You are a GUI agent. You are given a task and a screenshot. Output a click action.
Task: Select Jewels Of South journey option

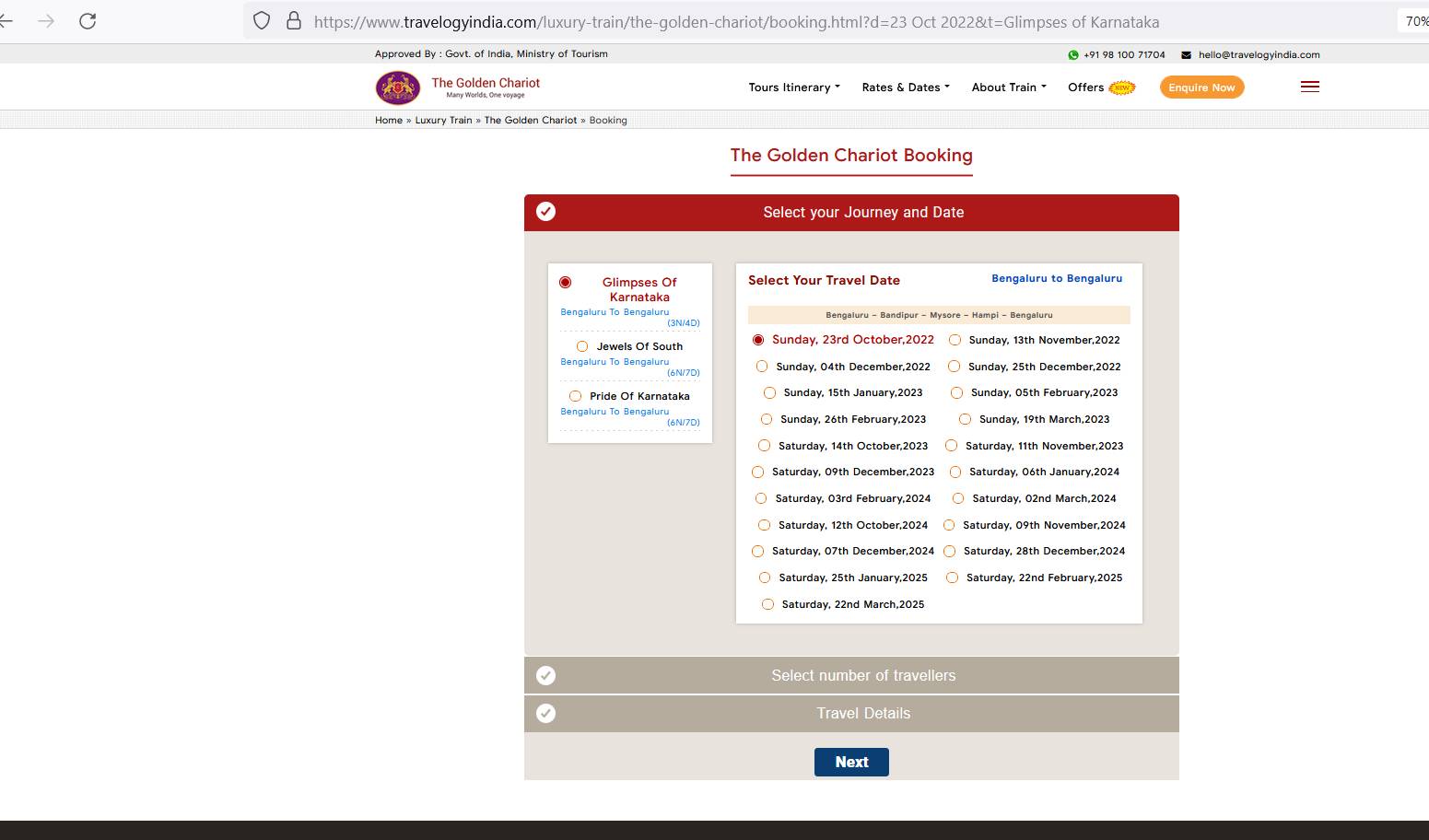tap(582, 346)
